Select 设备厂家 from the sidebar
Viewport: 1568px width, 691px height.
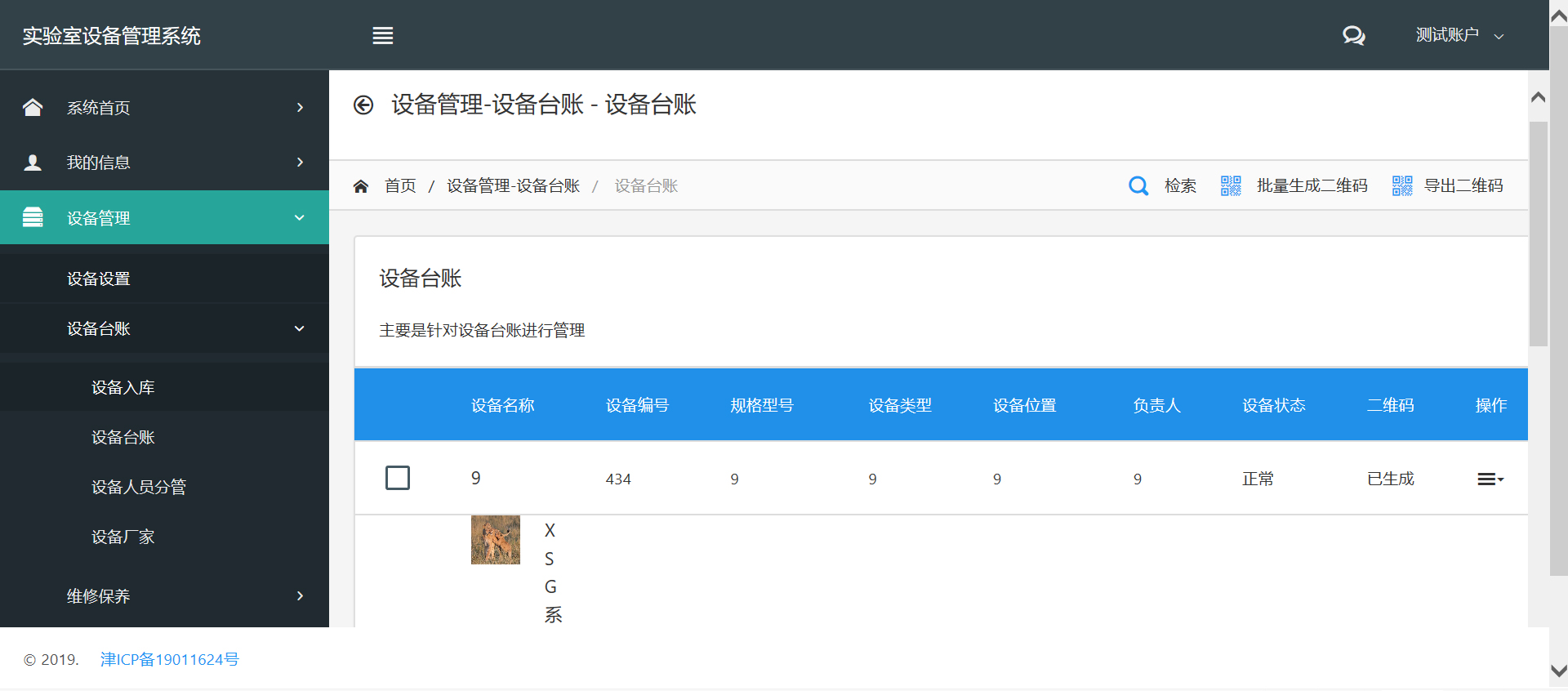click(x=123, y=537)
